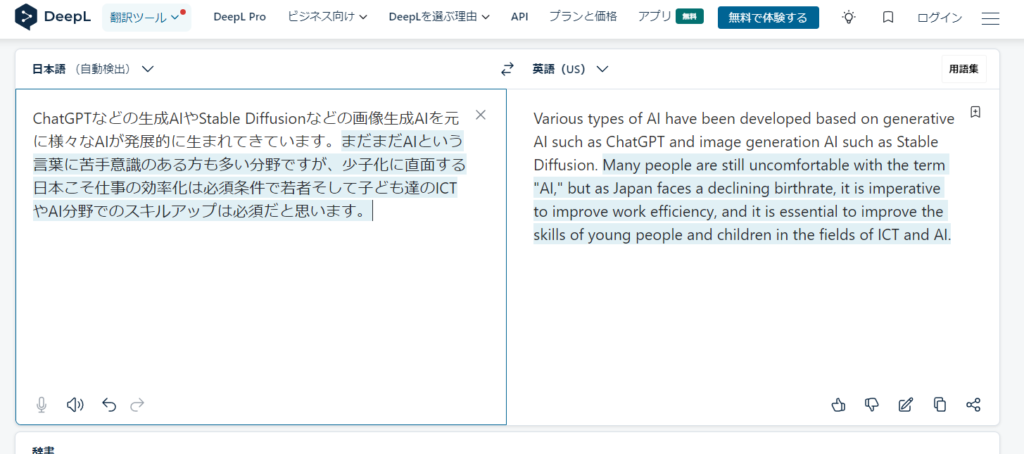Open the ビジネス向け menu

pos(327,17)
